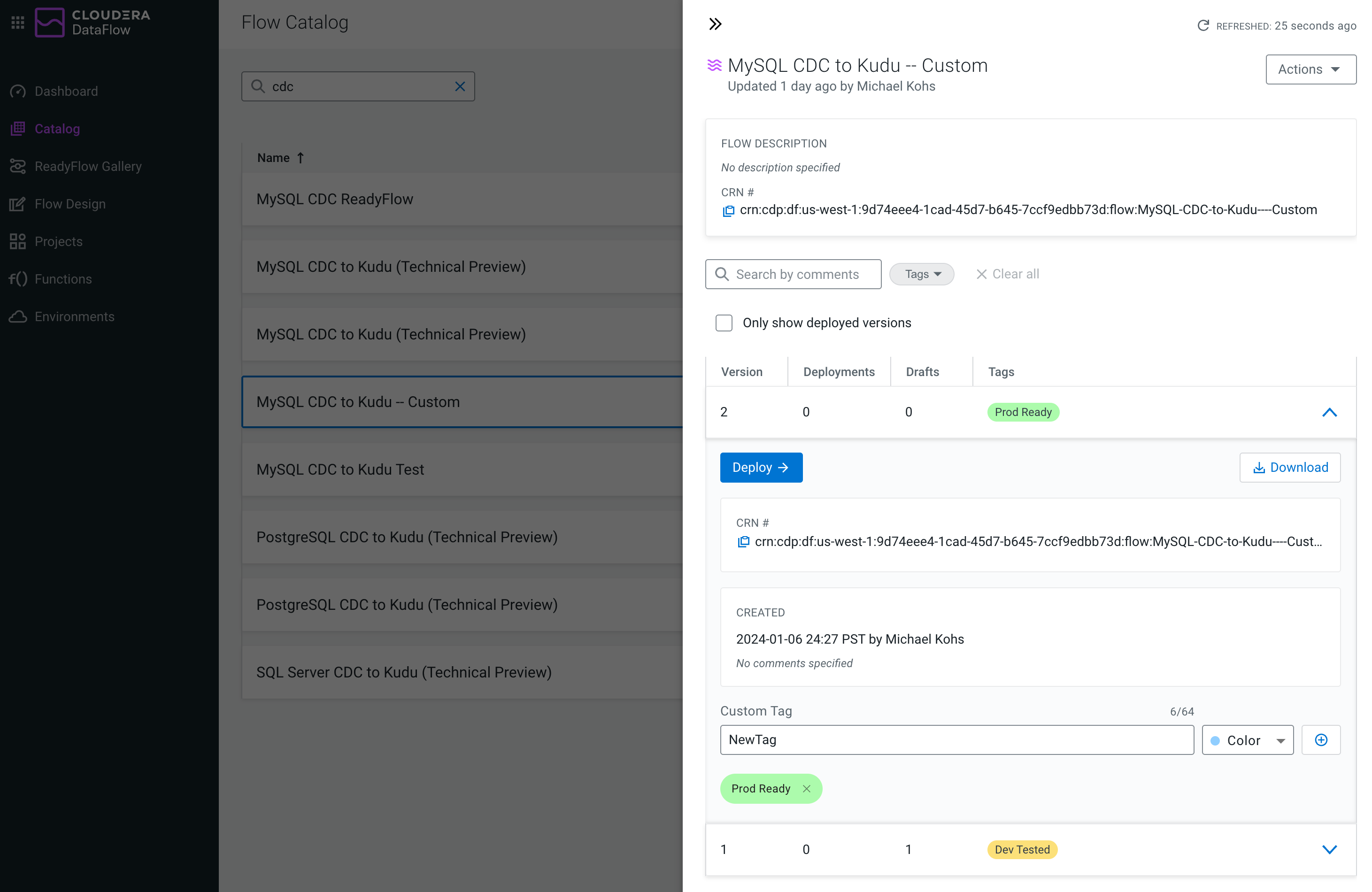Collapse the details panel with double-chevron
The image size is (1372, 892).
point(716,23)
